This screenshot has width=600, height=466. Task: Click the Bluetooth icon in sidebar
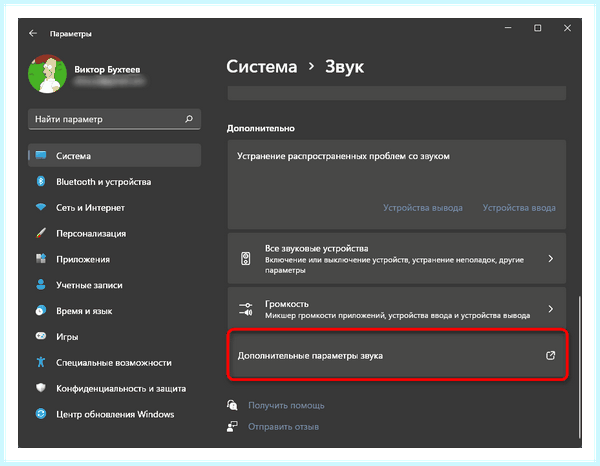point(41,181)
